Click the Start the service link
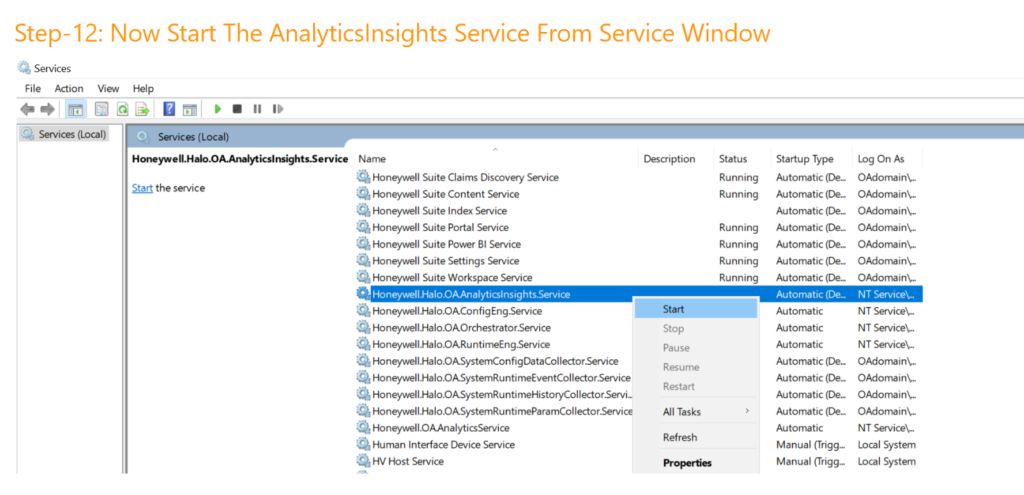Image resolution: width=1024 pixels, height=495 pixels. pos(142,188)
